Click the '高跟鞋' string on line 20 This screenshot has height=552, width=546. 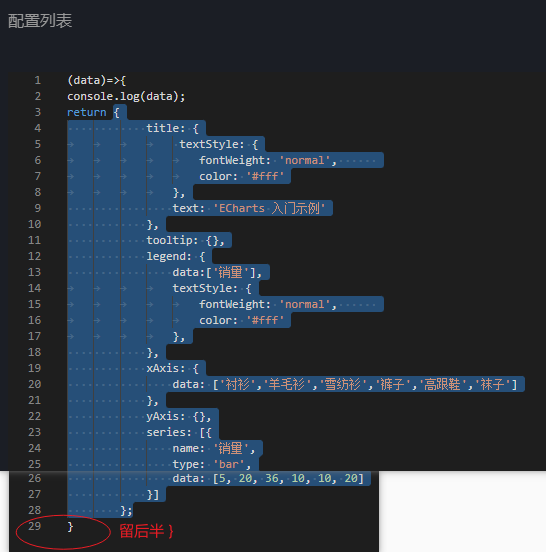pyautogui.click(x=442, y=384)
